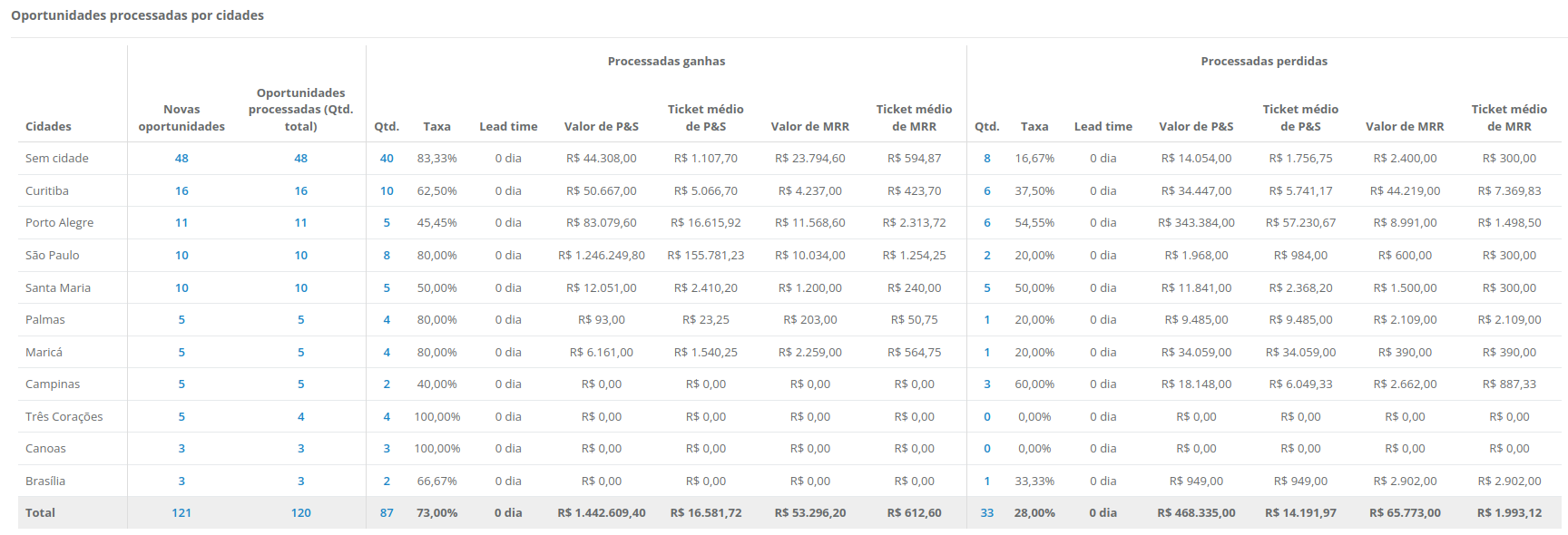Open Campinas lost Qtd. link
The width and height of the screenshot is (1568, 535).
click(x=987, y=384)
